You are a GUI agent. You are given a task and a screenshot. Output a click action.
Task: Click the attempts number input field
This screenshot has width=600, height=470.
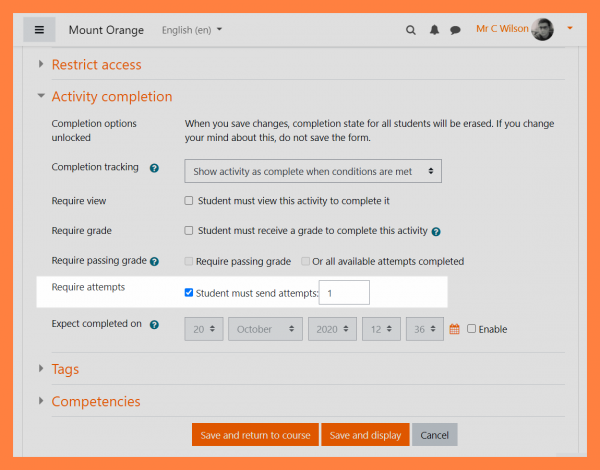tap(344, 293)
